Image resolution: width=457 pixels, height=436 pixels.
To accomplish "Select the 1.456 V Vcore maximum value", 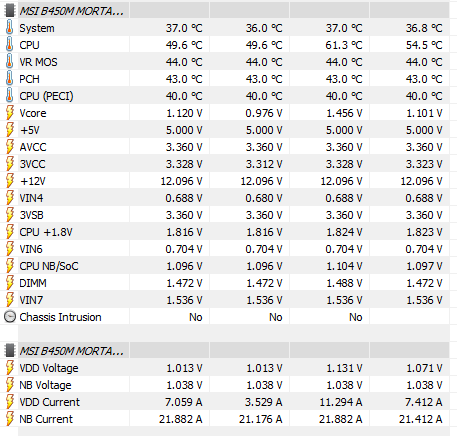I will pyautogui.click(x=344, y=113).
